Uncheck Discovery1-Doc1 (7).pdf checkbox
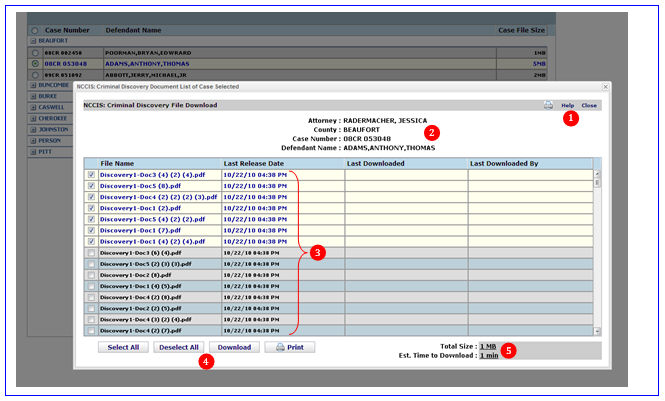The height and width of the screenshot is (401, 665). coord(91,231)
